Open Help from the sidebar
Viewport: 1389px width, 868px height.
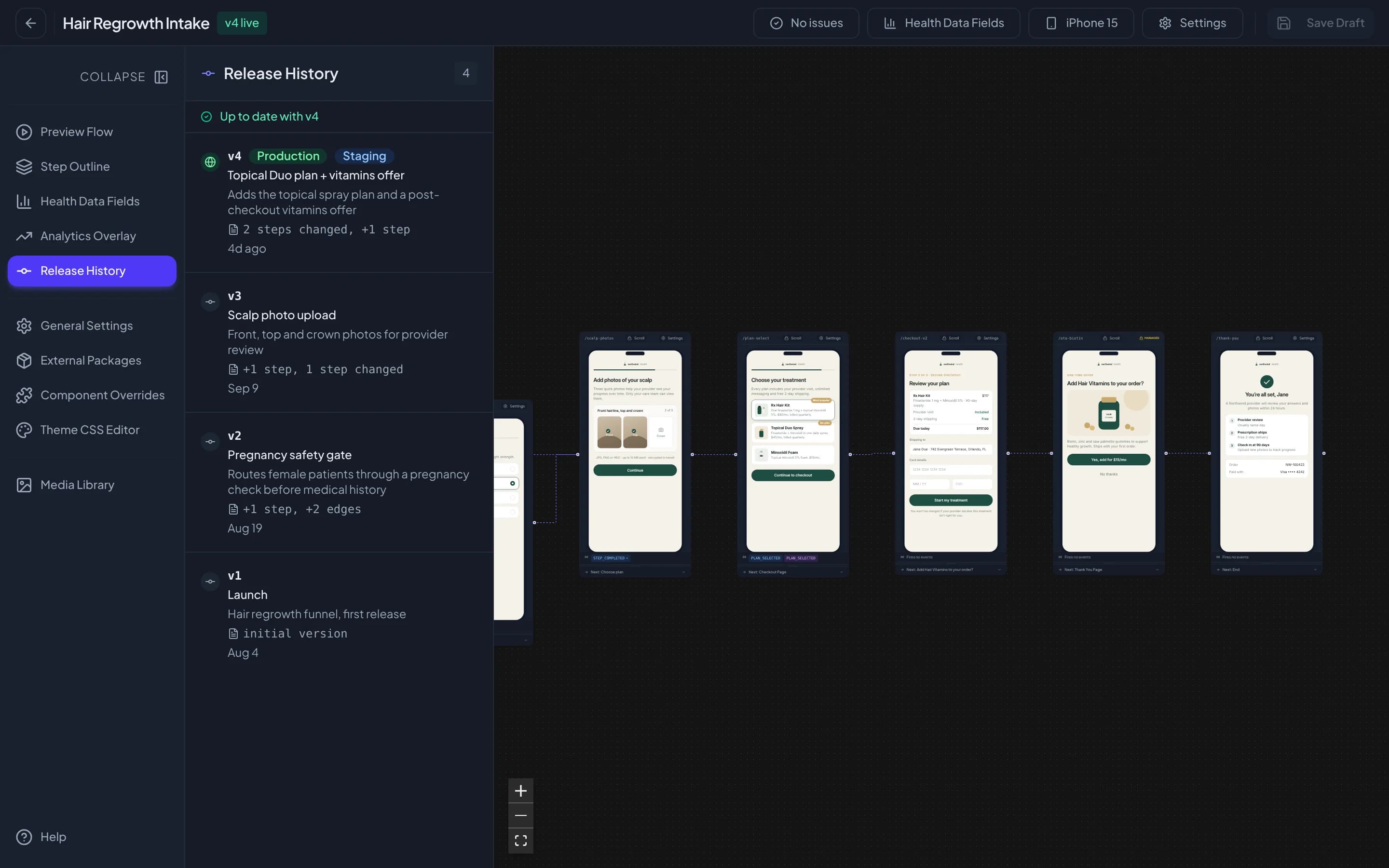point(41,837)
